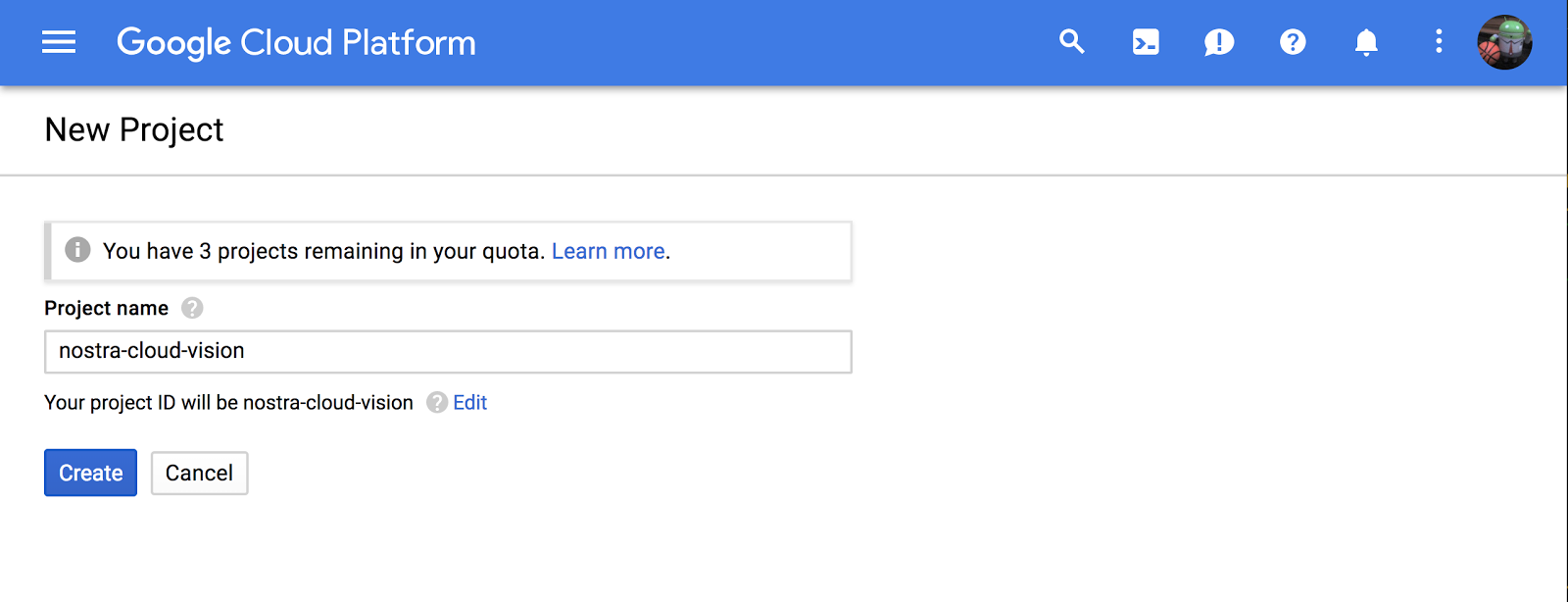Open the Learn more link about quota
The height and width of the screenshot is (602, 1568).
(608, 251)
